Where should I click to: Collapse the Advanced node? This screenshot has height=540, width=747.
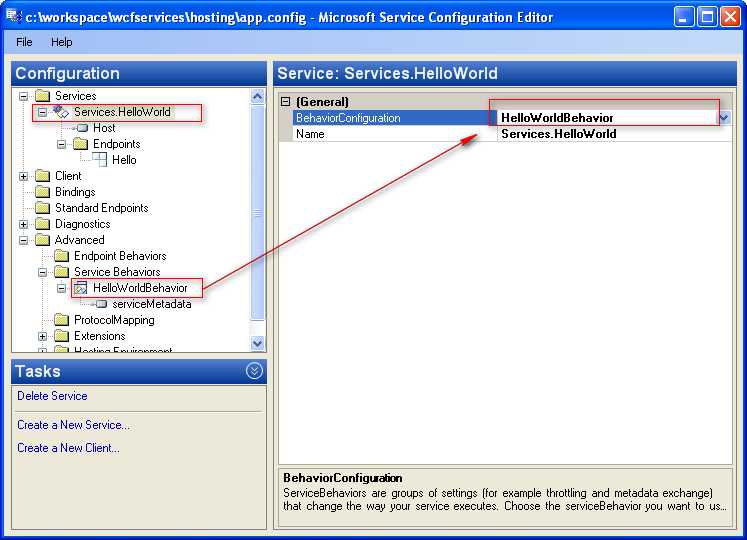point(23,240)
